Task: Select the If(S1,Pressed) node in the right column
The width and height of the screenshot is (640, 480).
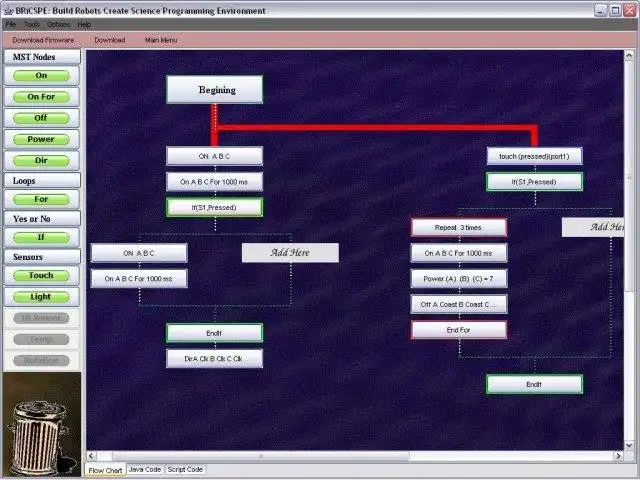Action: [x=535, y=182]
